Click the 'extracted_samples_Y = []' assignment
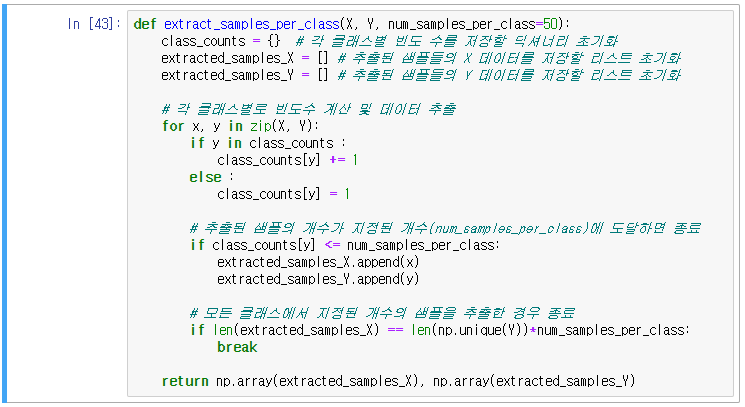Screen dimensions: 745x407 pos(245,75)
